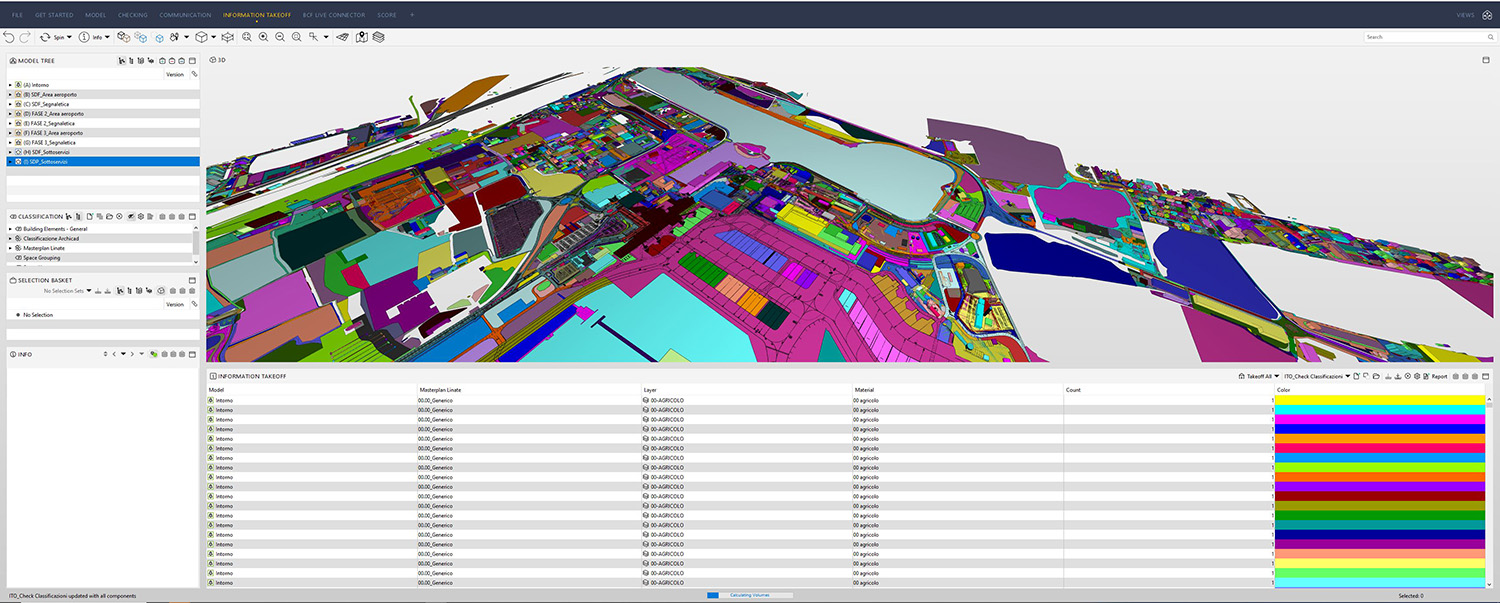This screenshot has height=603, width=1500.
Task: Click the stacked layers icon in toolbar
Action: tap(378, 37)
